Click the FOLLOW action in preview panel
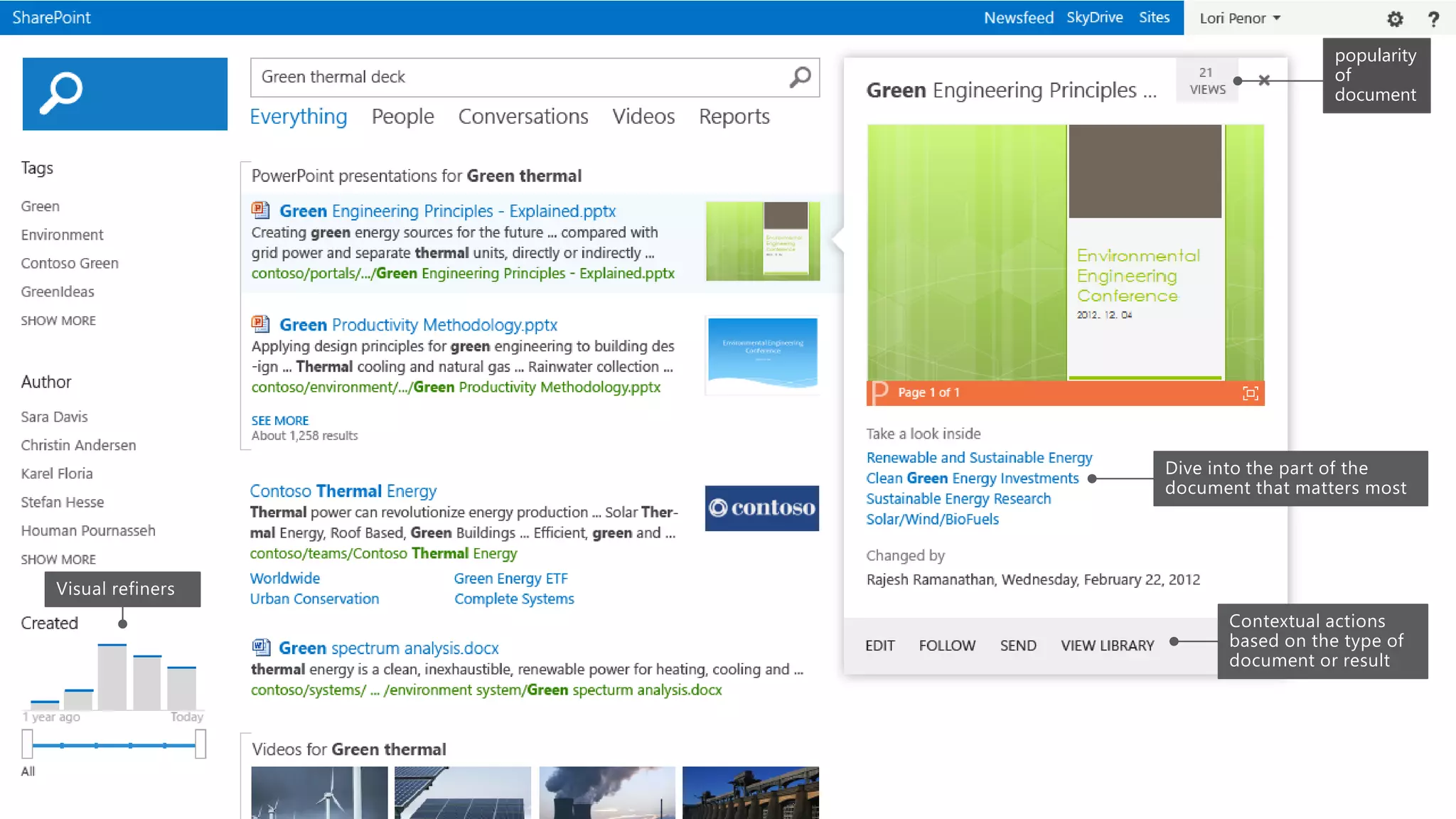This screenshot has width=1456, height=819. point(947,646)
